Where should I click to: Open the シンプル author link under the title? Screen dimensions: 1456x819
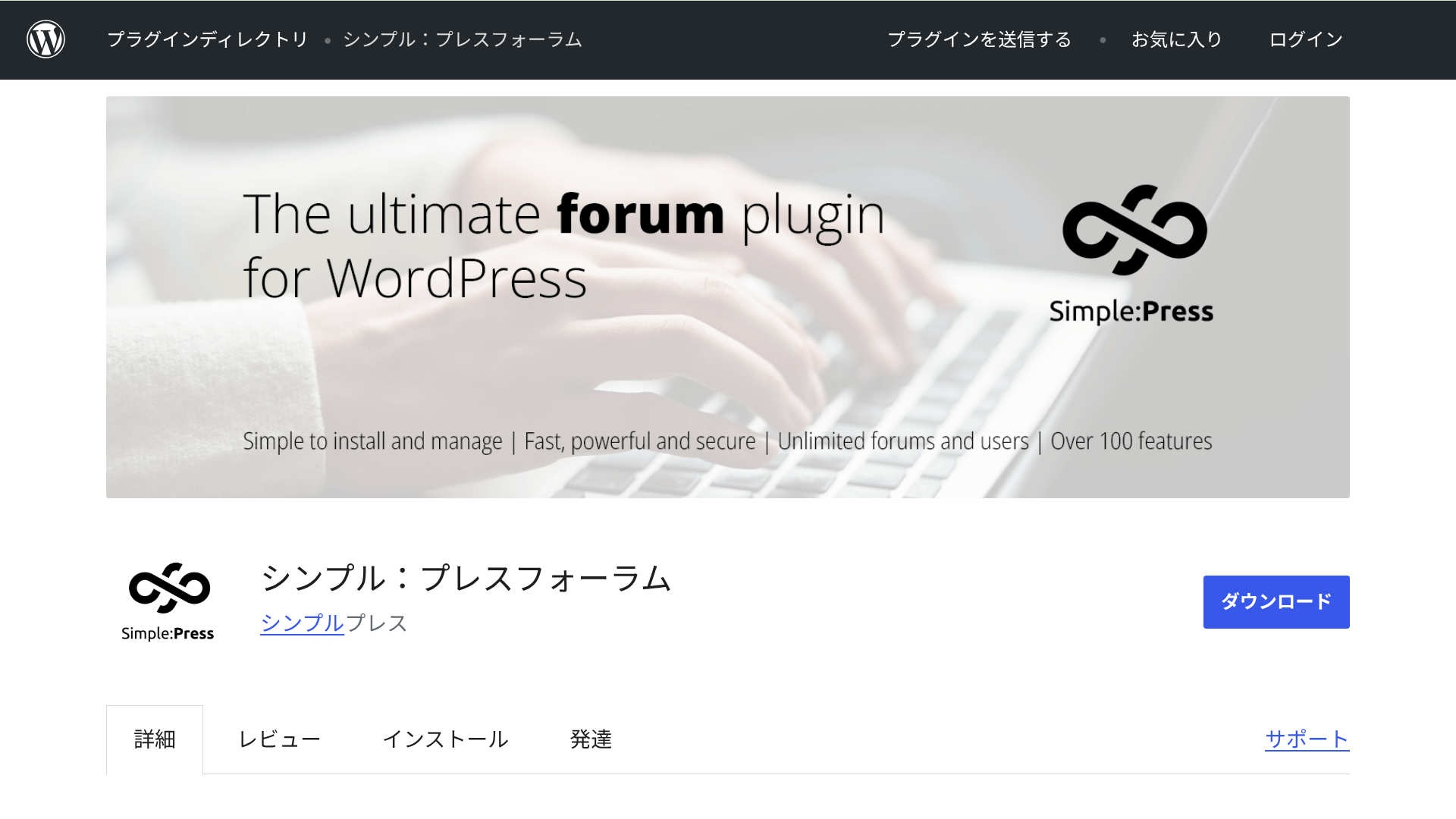302,623
